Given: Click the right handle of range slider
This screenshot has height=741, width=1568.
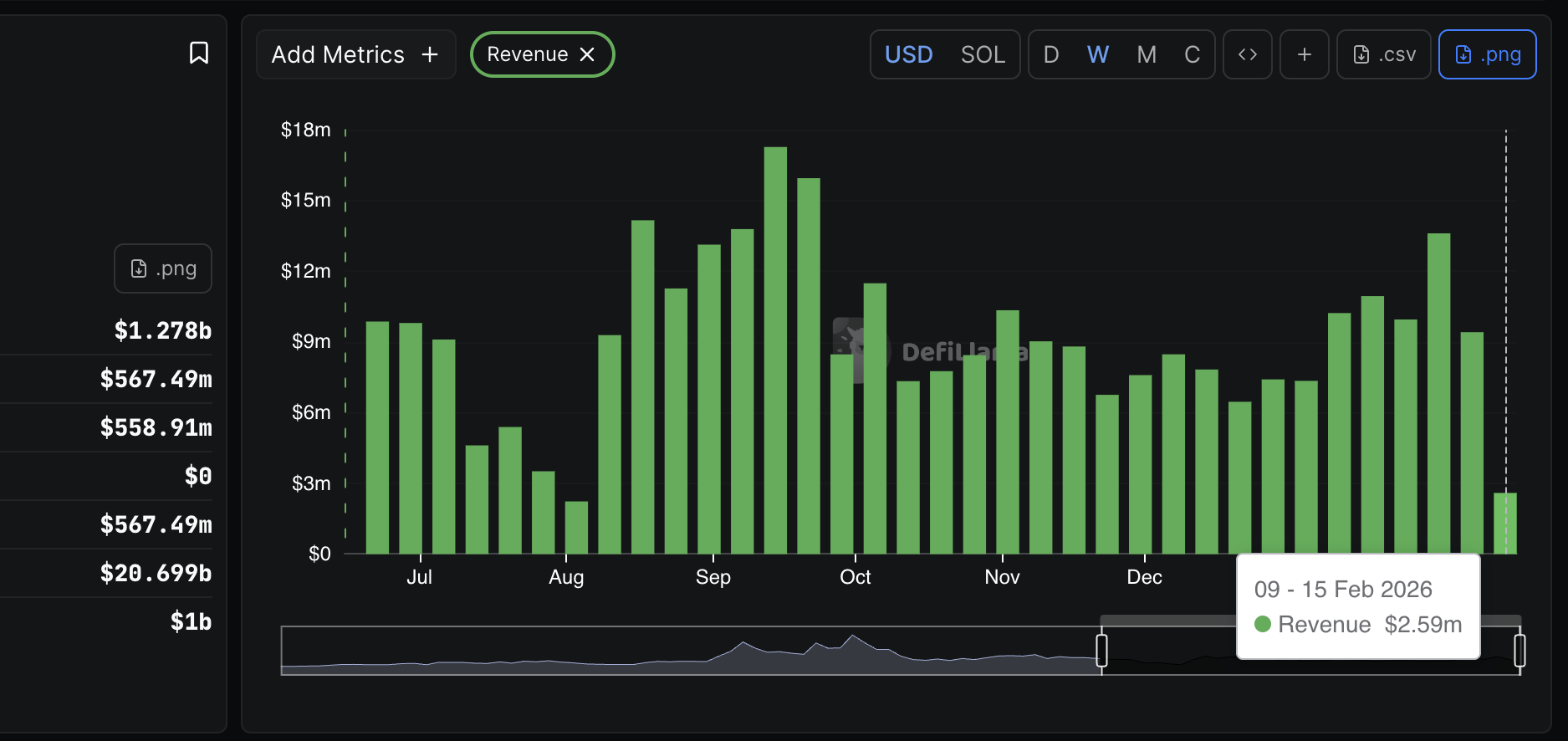Looking at the screenshot, I should 1519,650.
